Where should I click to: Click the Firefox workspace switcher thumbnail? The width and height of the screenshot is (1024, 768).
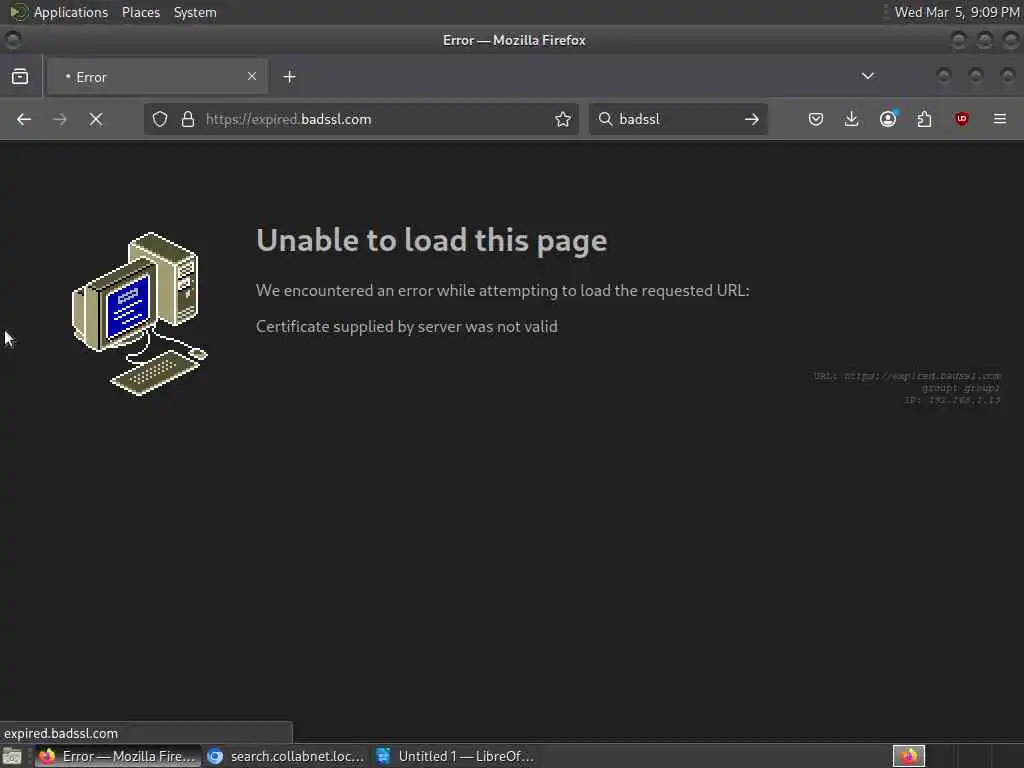(908, 756)
